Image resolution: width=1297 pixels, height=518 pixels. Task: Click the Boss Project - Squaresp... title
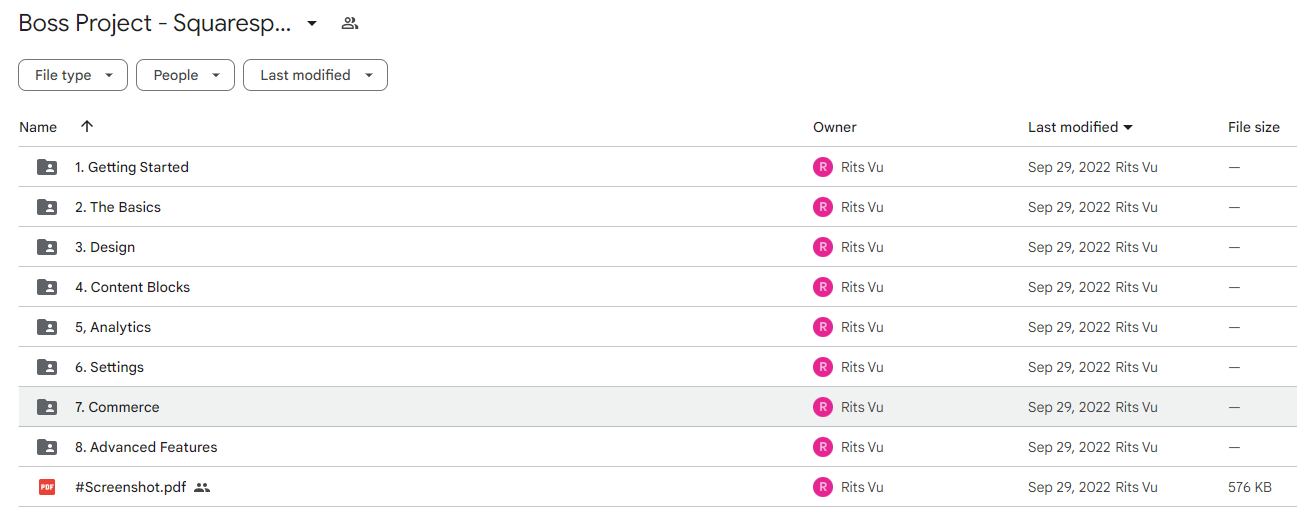[x=155, y=24]
